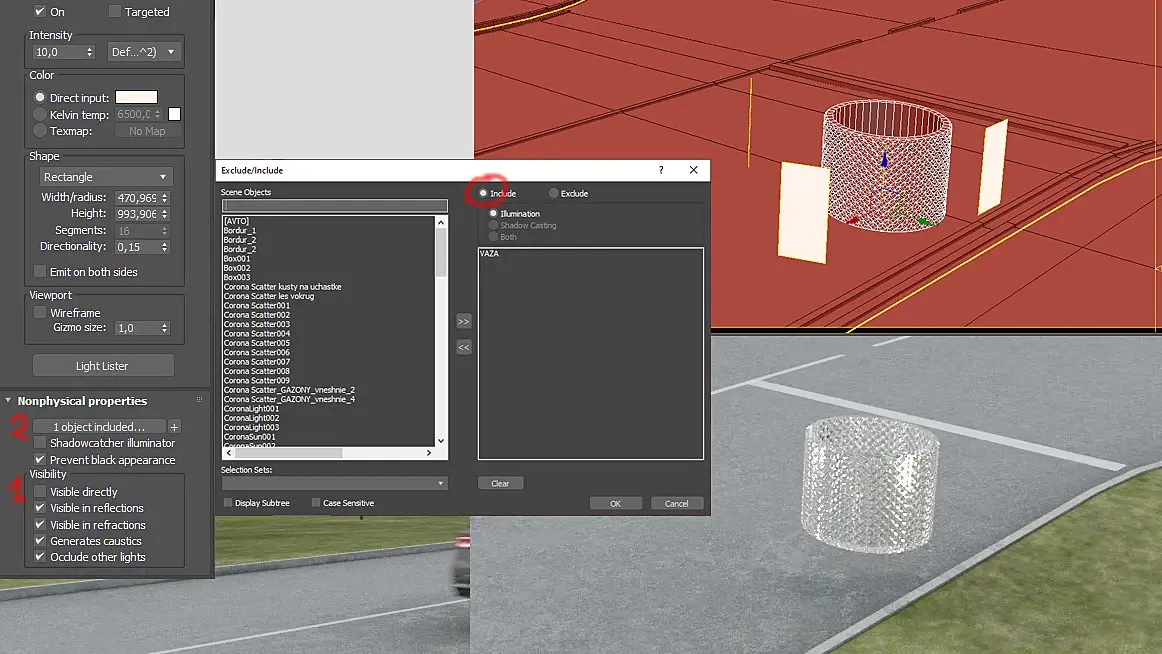Click the >> move-right arrow button
Image resolution: width=1162 pixels, height=654 pixels.
pyautogui.click(x=463, y=321)
